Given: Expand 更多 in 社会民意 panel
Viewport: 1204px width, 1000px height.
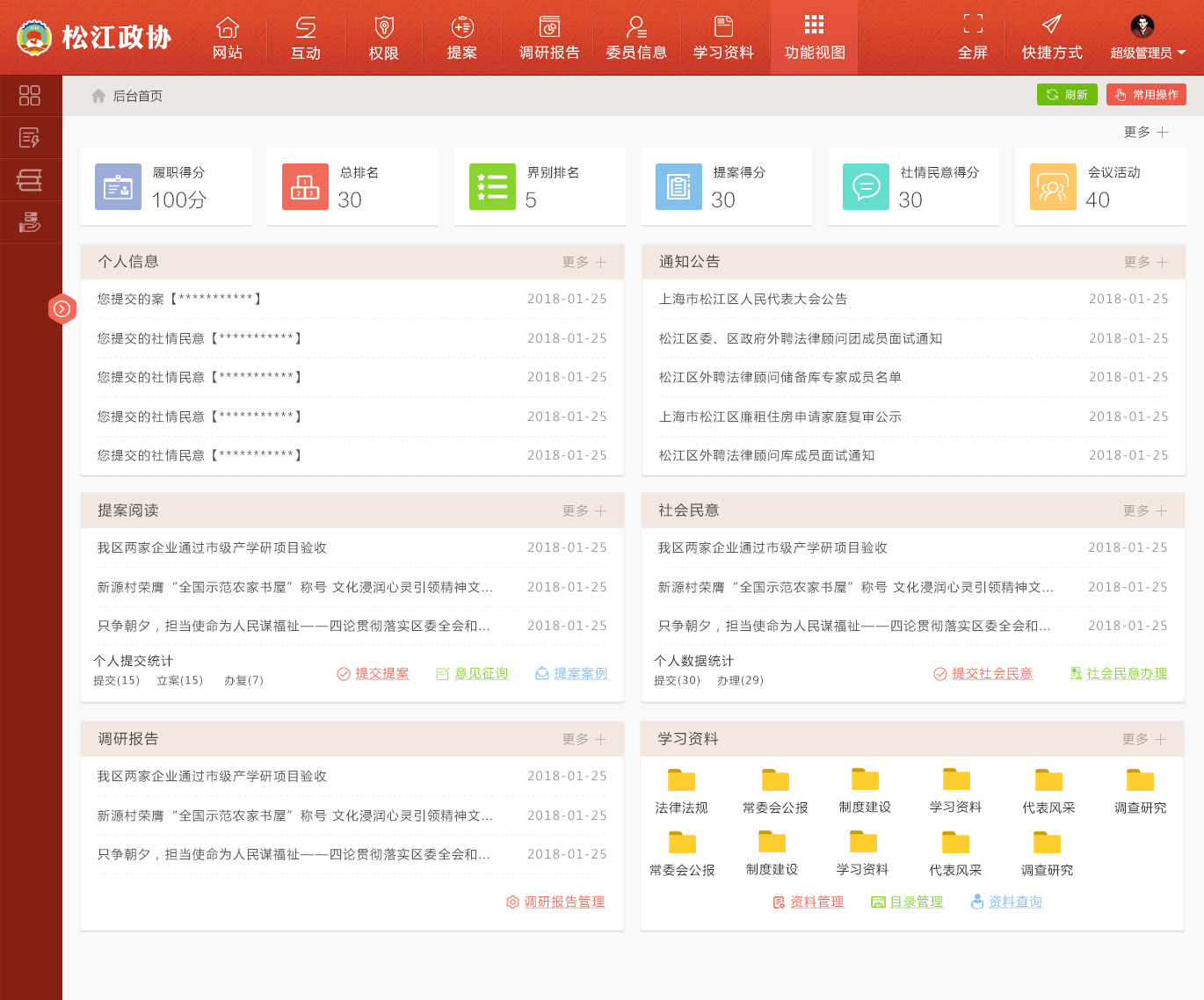Looking at the screenshot, I should pyautogui.click(x=1145, y=511).
